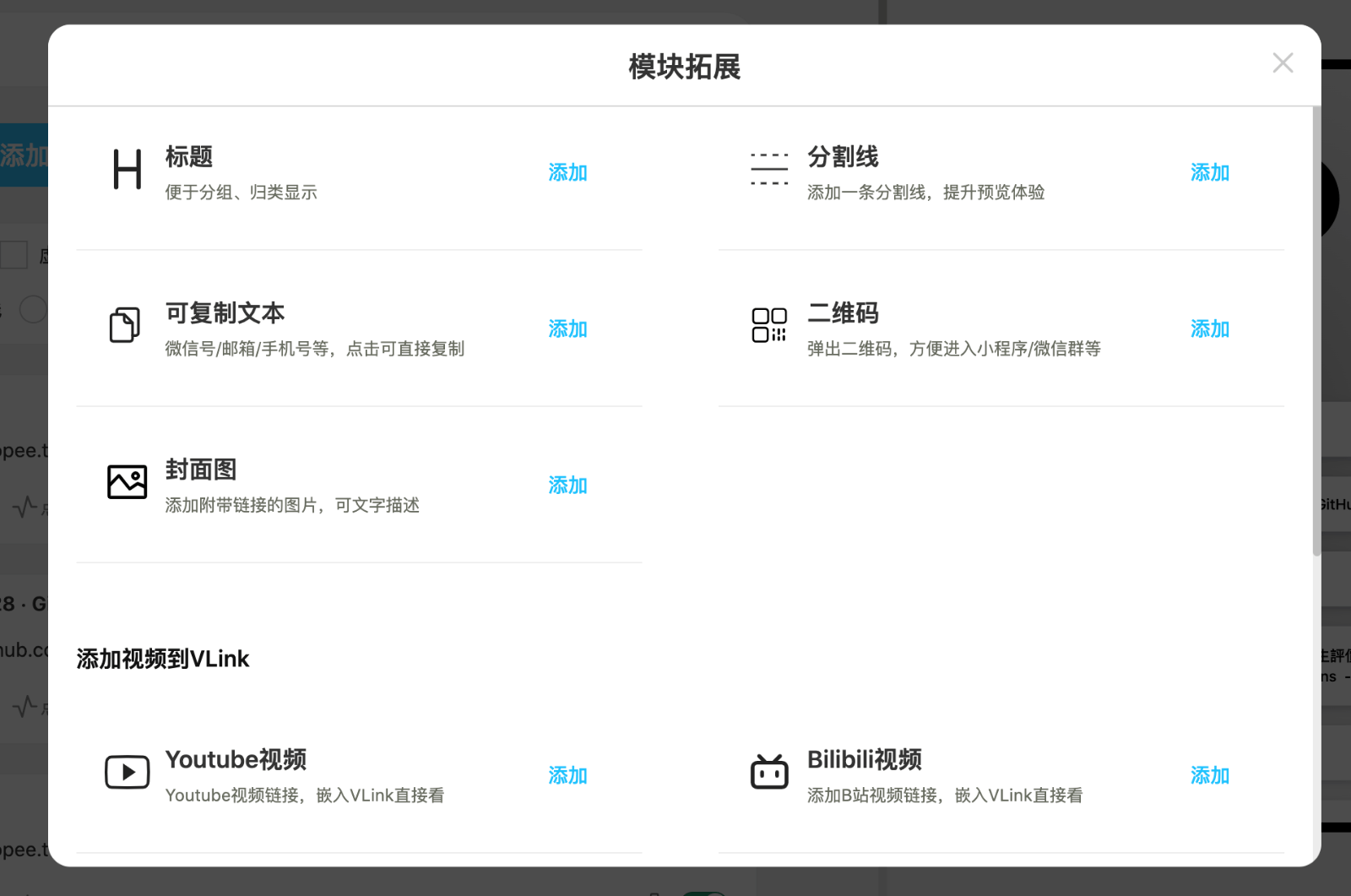Add the 标题 module via 添加

coord(567,172)
